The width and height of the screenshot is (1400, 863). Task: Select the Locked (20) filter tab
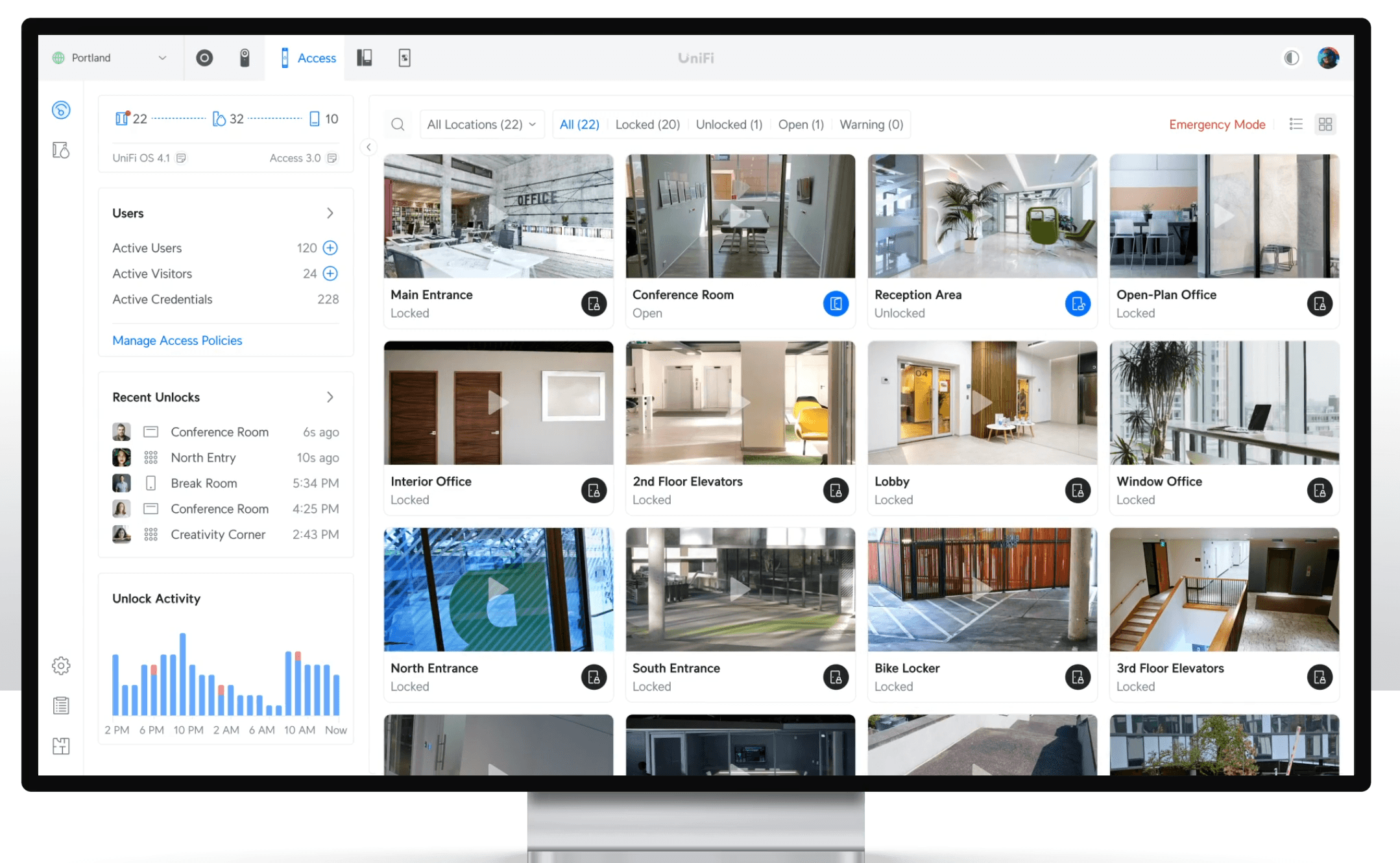point(647,124)
